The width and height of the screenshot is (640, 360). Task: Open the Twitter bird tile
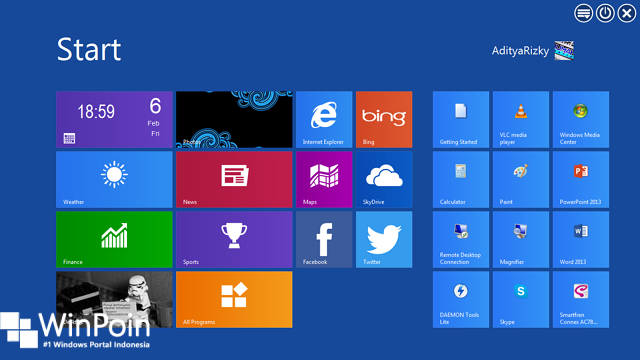coord(384,239)
